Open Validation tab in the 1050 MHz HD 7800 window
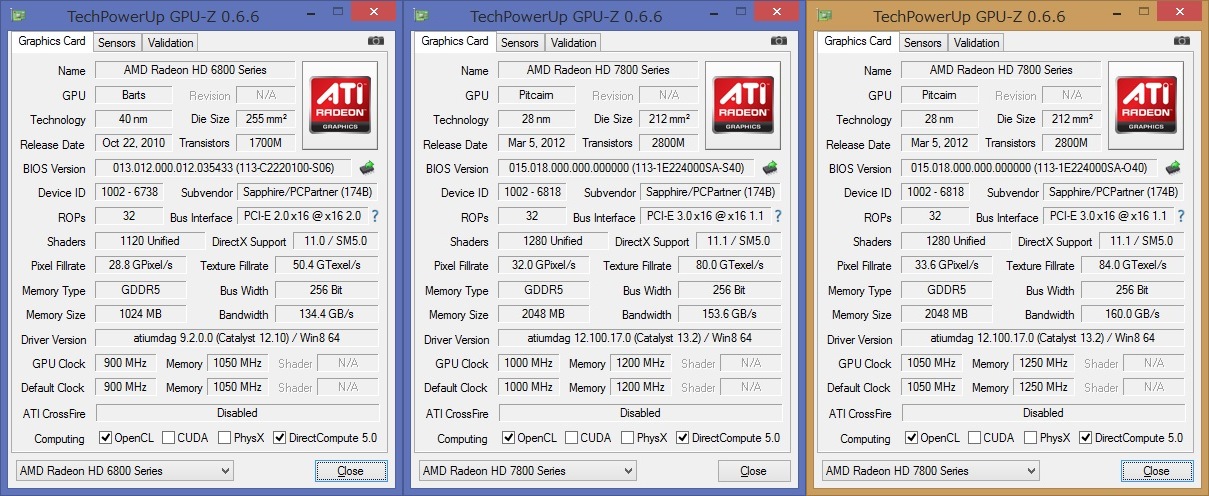Image resolution: width=1209 pixels, height=496 pixels. [977, 43]
